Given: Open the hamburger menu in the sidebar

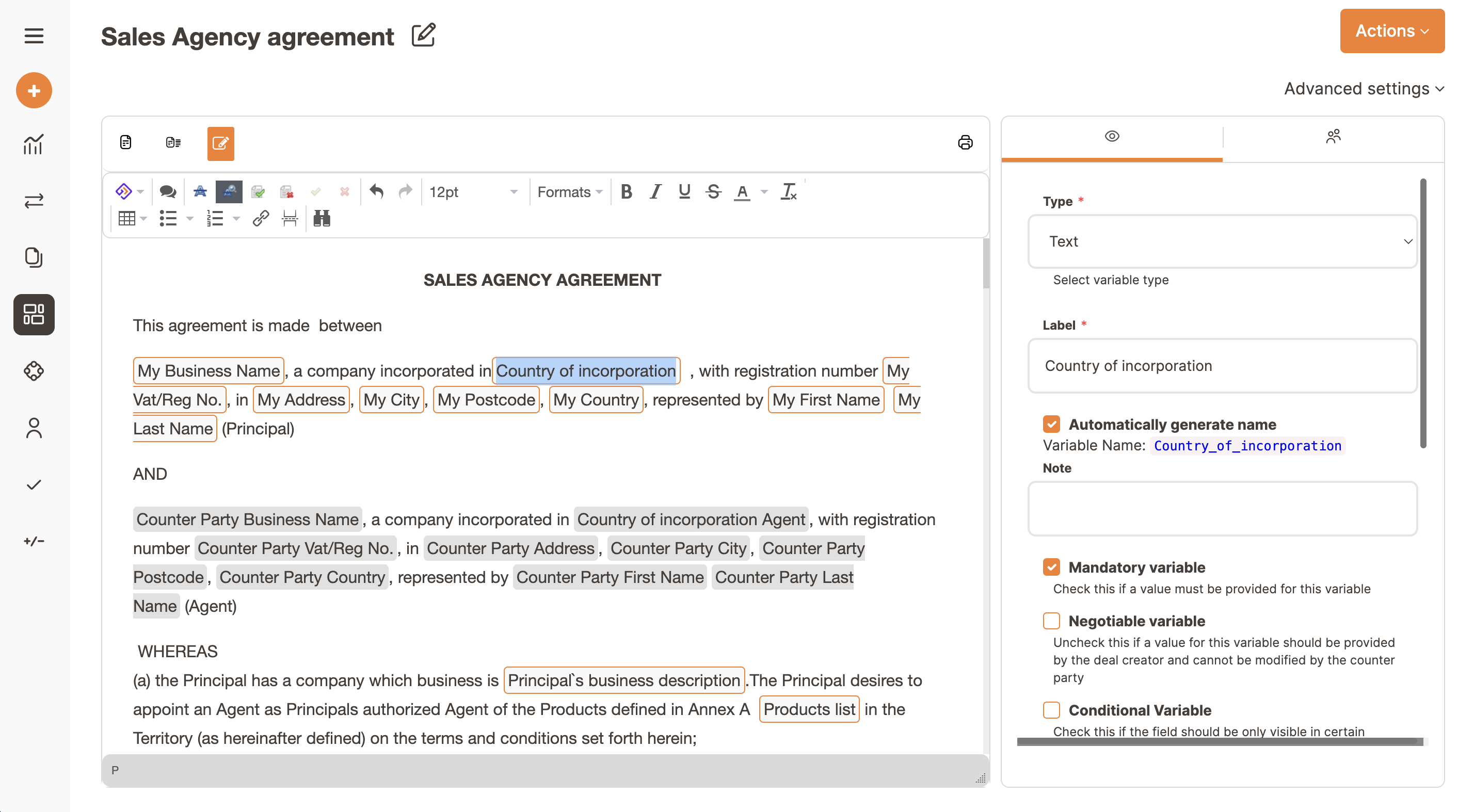Looking at the screenshot, I should (x=34, y=36).
